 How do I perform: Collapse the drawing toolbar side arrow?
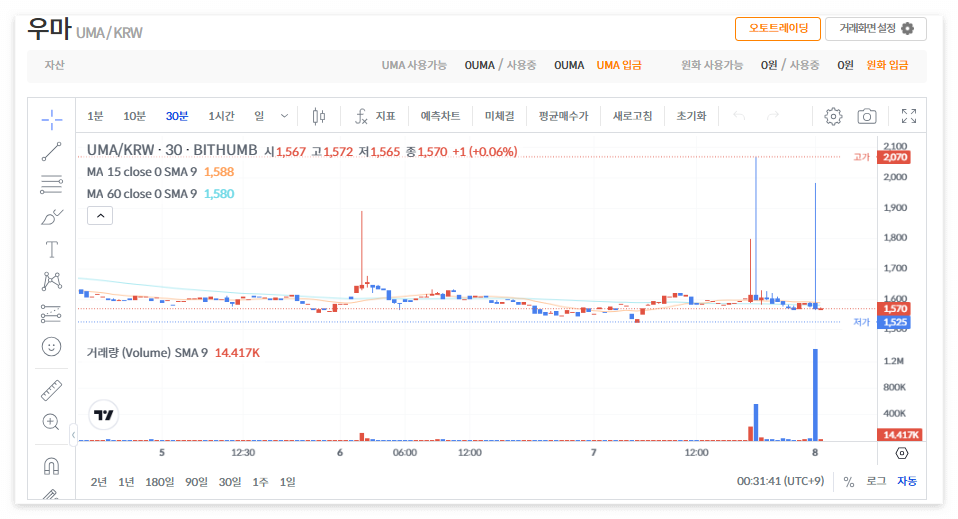click(73, 435)
